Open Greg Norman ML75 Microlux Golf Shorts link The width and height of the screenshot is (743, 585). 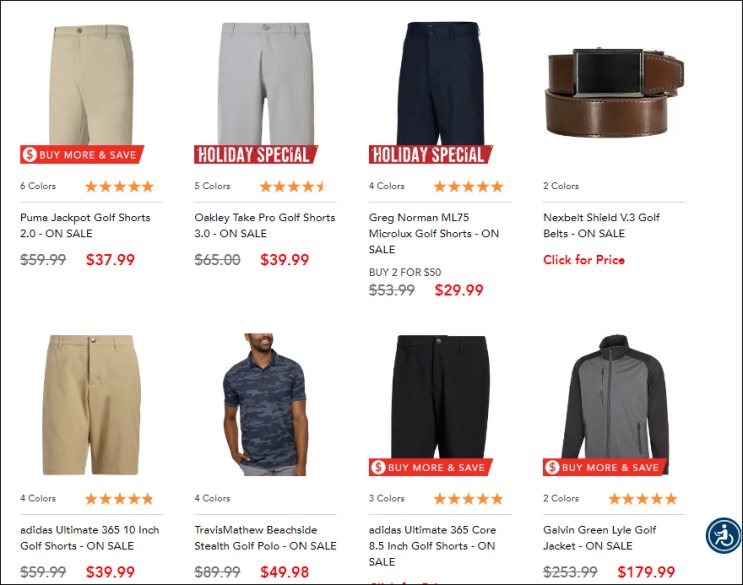[x=434, y=233]
